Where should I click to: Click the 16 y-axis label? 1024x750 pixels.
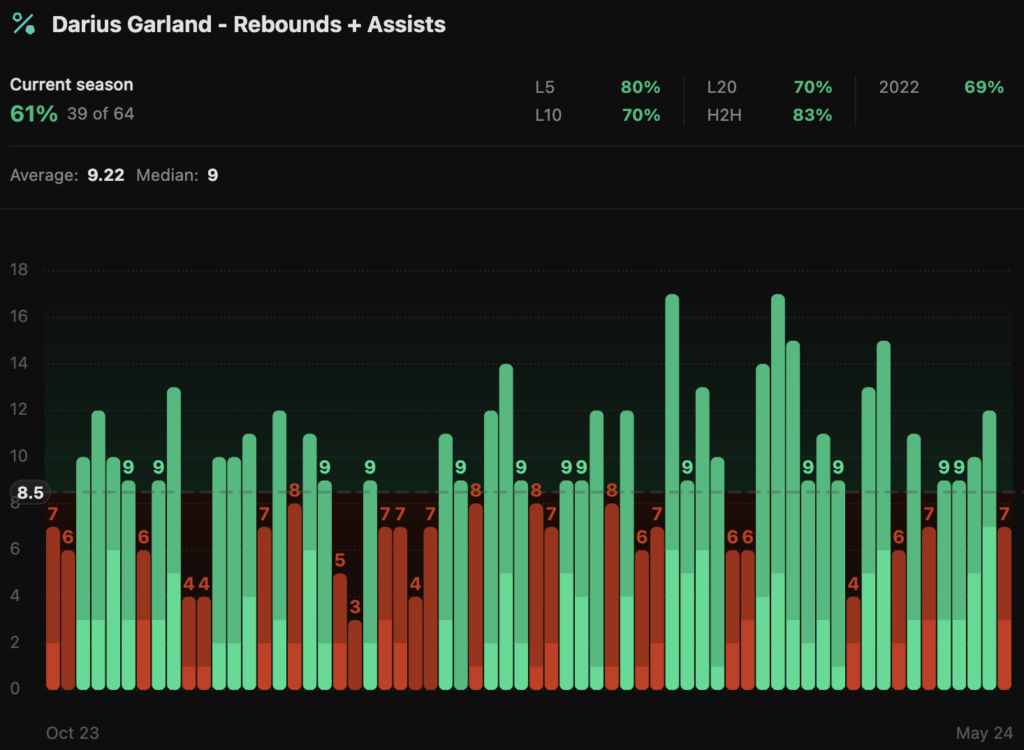click(x=19, y=316)
